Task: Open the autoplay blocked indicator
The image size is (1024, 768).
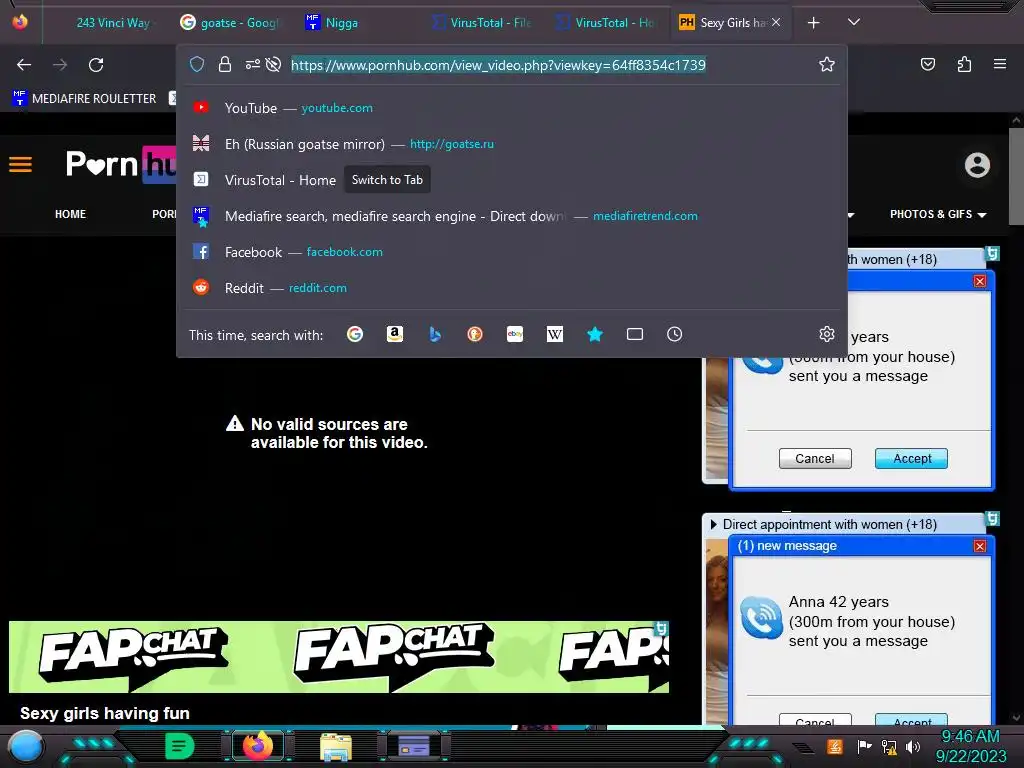Action: [274, 64]
